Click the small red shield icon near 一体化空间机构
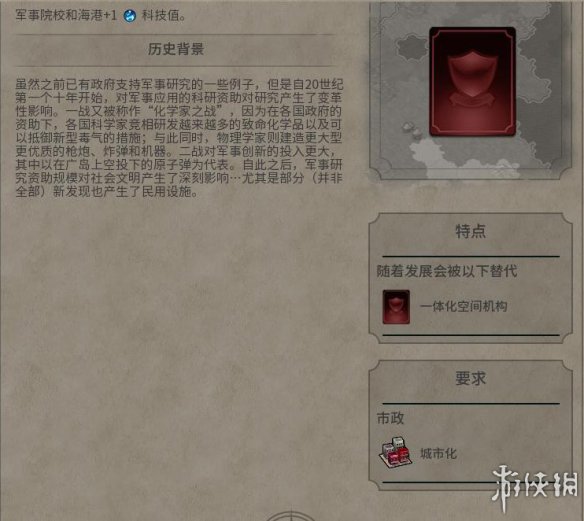 click(x=396, y=307)
